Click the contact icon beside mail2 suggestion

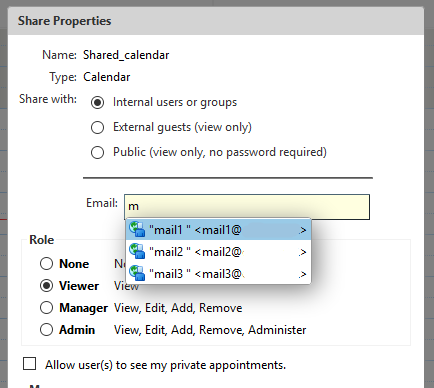[137, 251]
